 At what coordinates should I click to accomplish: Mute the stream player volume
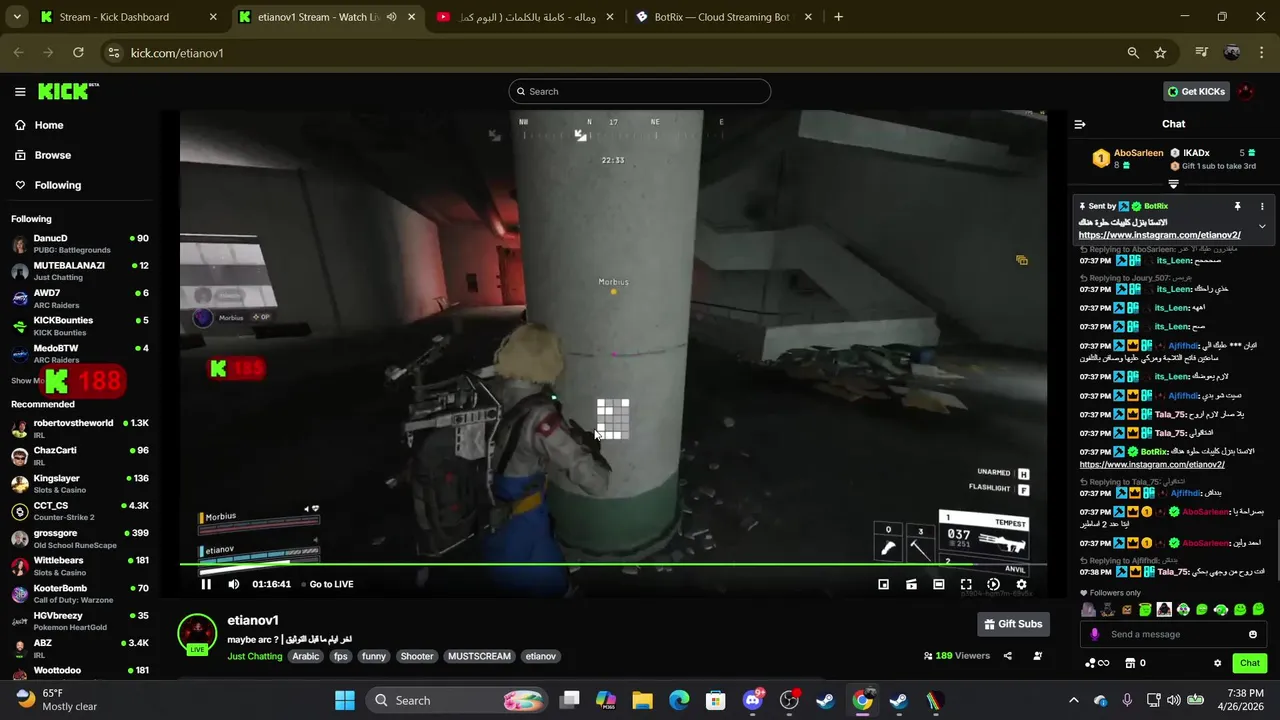point(234,584)
